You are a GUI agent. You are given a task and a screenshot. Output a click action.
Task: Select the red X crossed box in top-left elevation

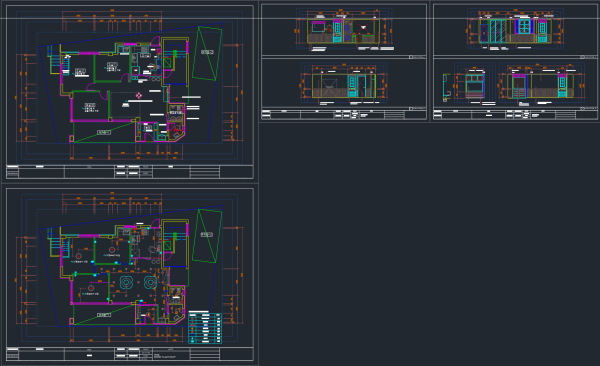363,27
